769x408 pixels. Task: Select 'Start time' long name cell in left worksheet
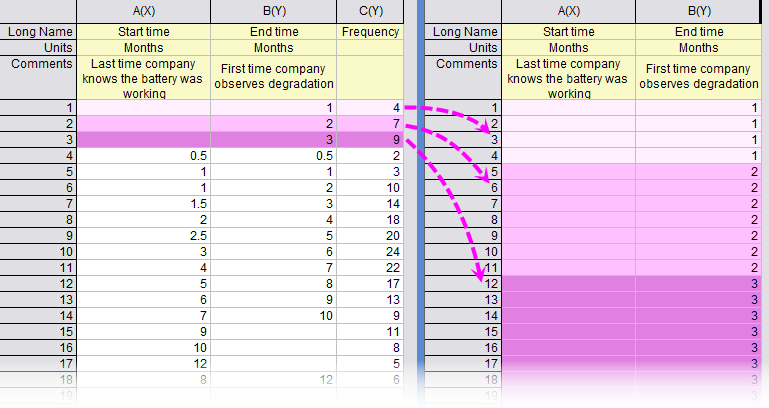pyautogui.click(x=143, y=32)
